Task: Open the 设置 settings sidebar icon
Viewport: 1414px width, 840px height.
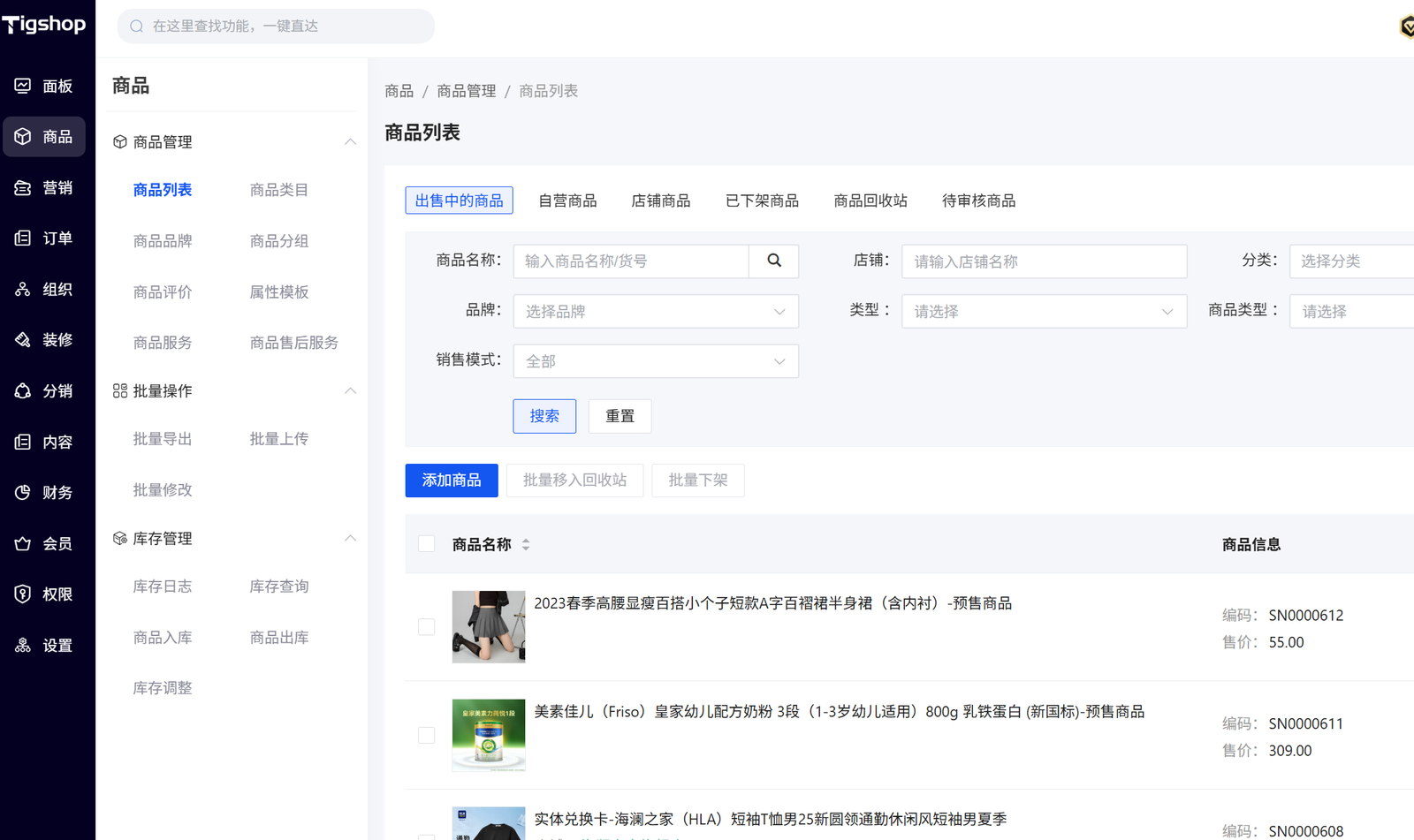Action: [x=23, y=646]
